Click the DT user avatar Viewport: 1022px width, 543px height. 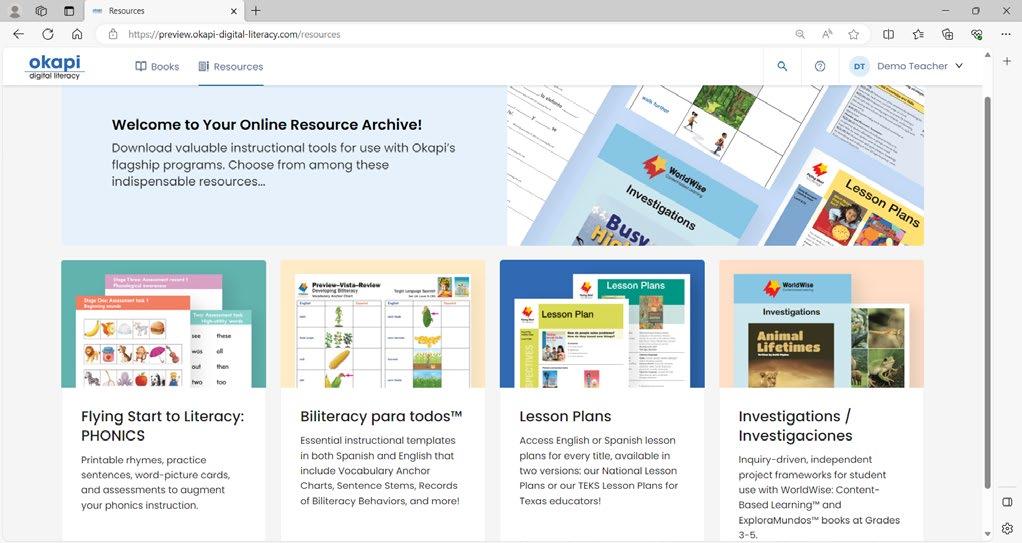tap(859, 66)
